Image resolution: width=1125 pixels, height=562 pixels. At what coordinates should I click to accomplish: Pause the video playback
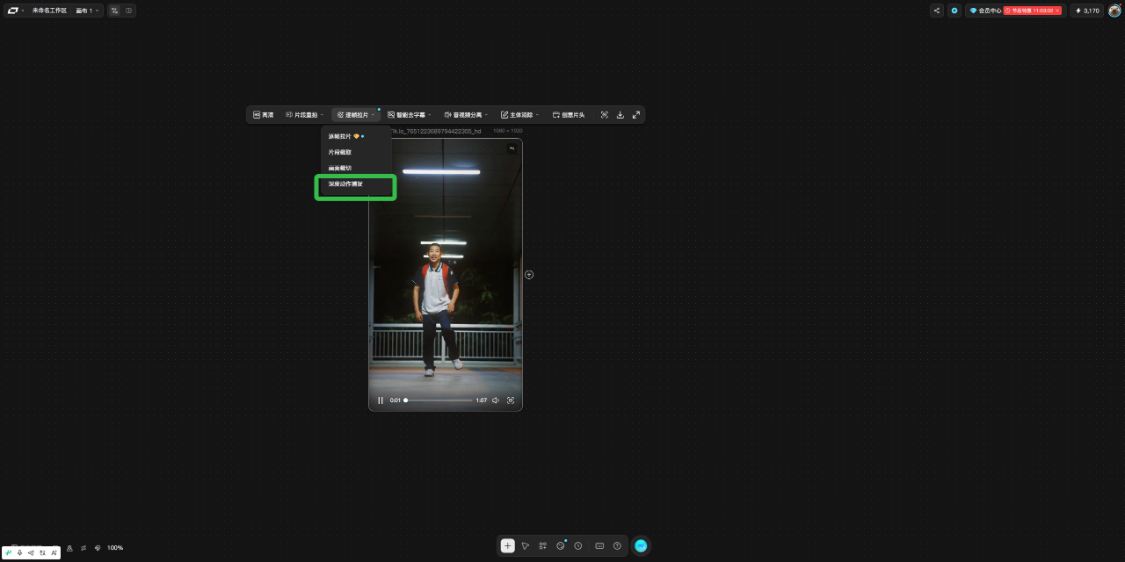pyautogui.click(x=380, y=401)
